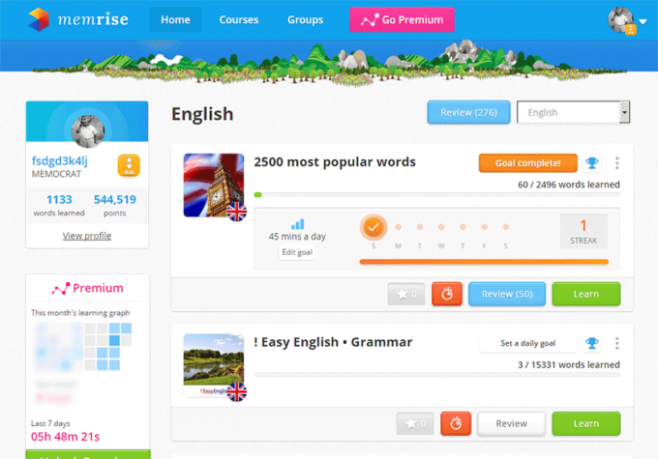Open the 2500 most popular words title
Image resolution: width=658 pixels, height=459 pixels.
tap(334, 162)
